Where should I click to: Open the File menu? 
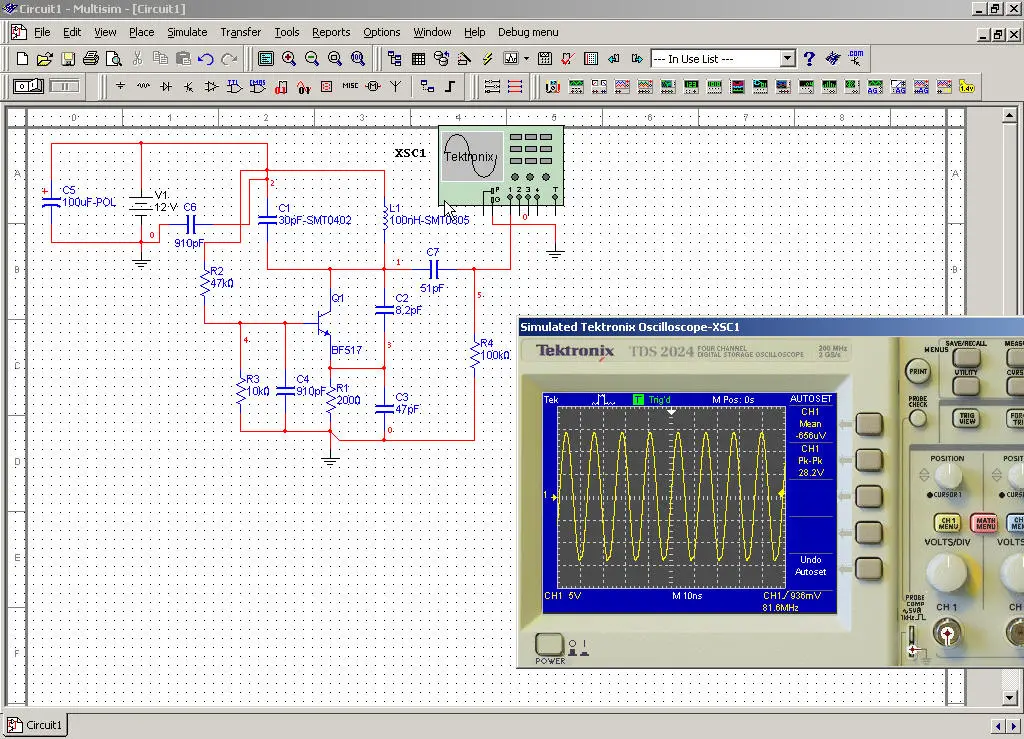pyautogui.click(x=42, y=32)
